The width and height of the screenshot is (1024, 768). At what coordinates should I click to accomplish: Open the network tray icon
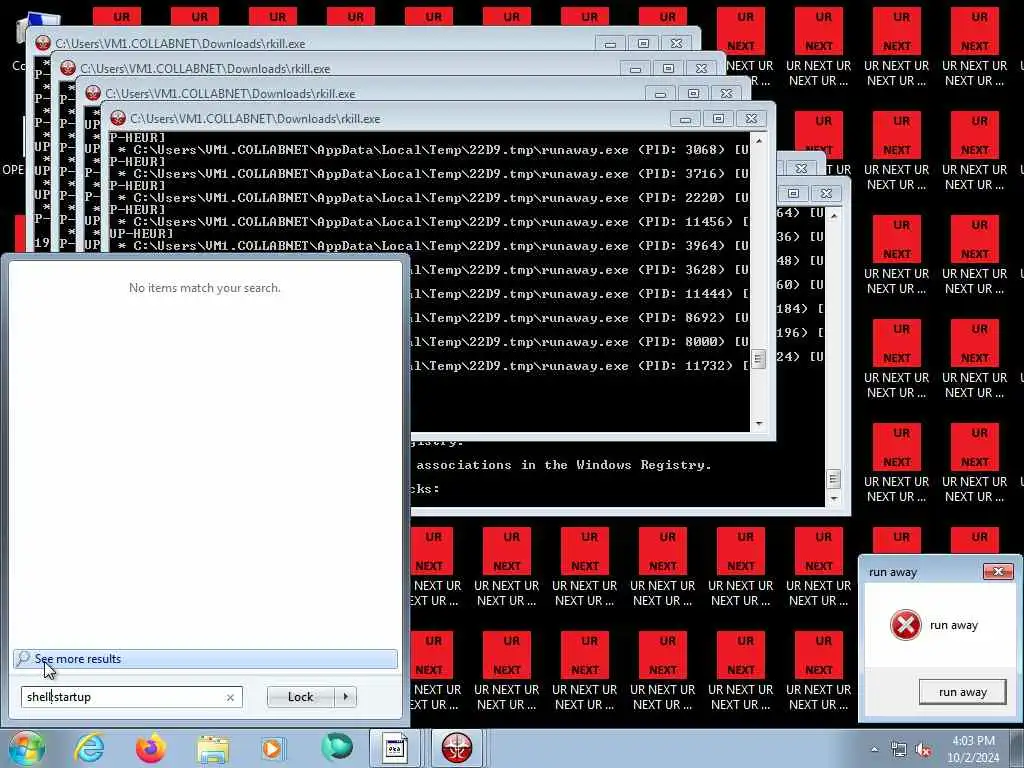899,750
